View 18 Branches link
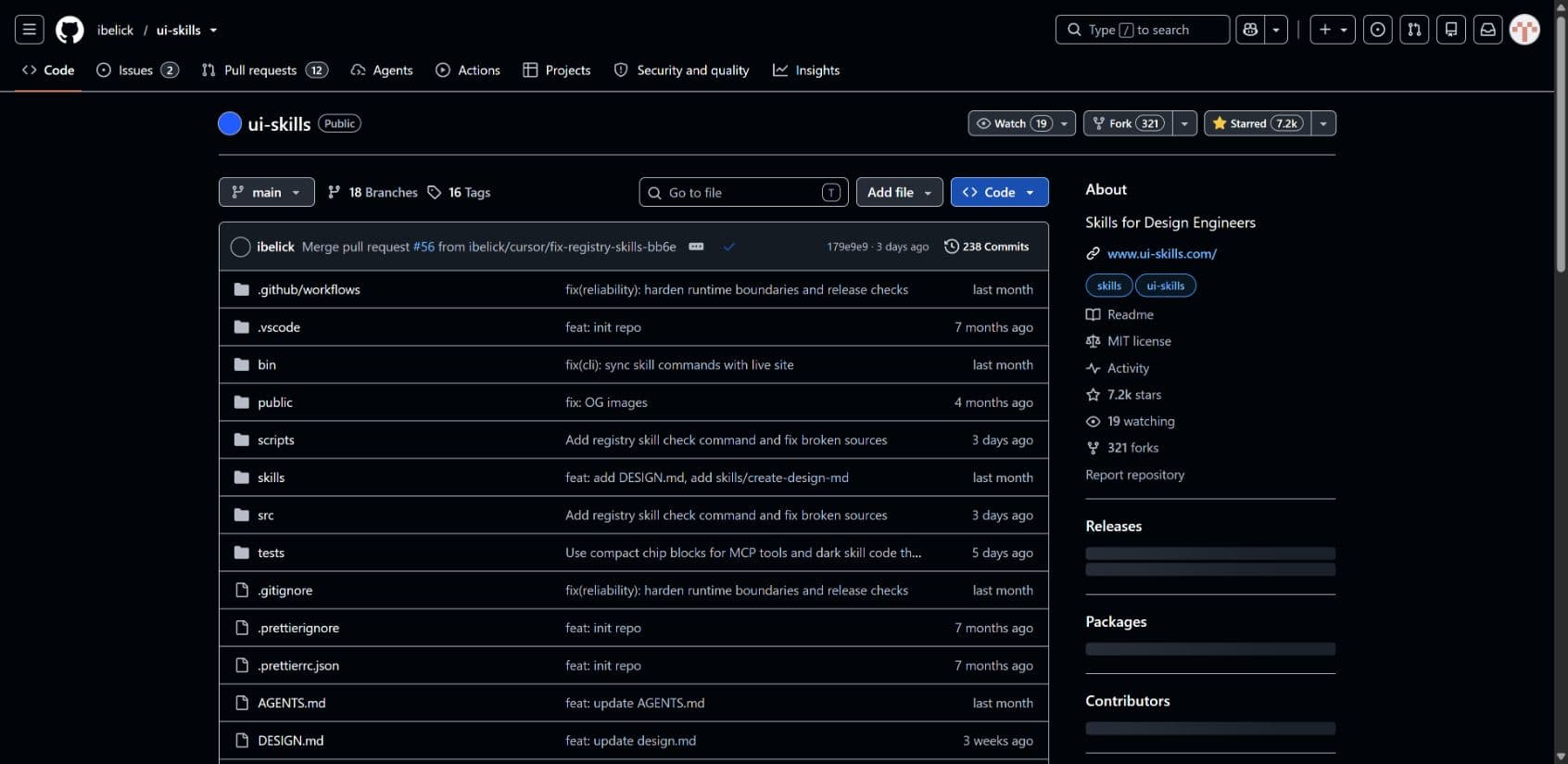 (373, 192)
